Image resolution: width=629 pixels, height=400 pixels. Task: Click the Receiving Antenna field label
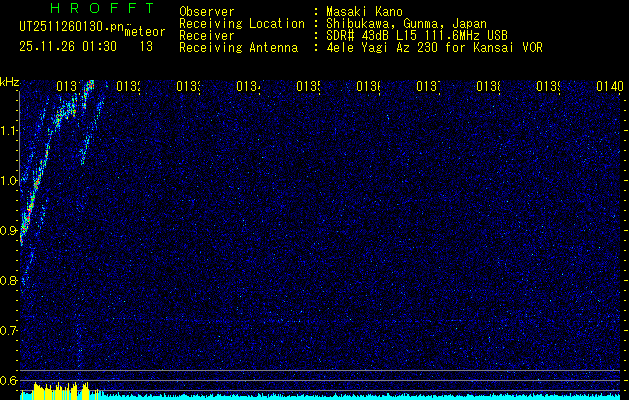coord(238,47)
